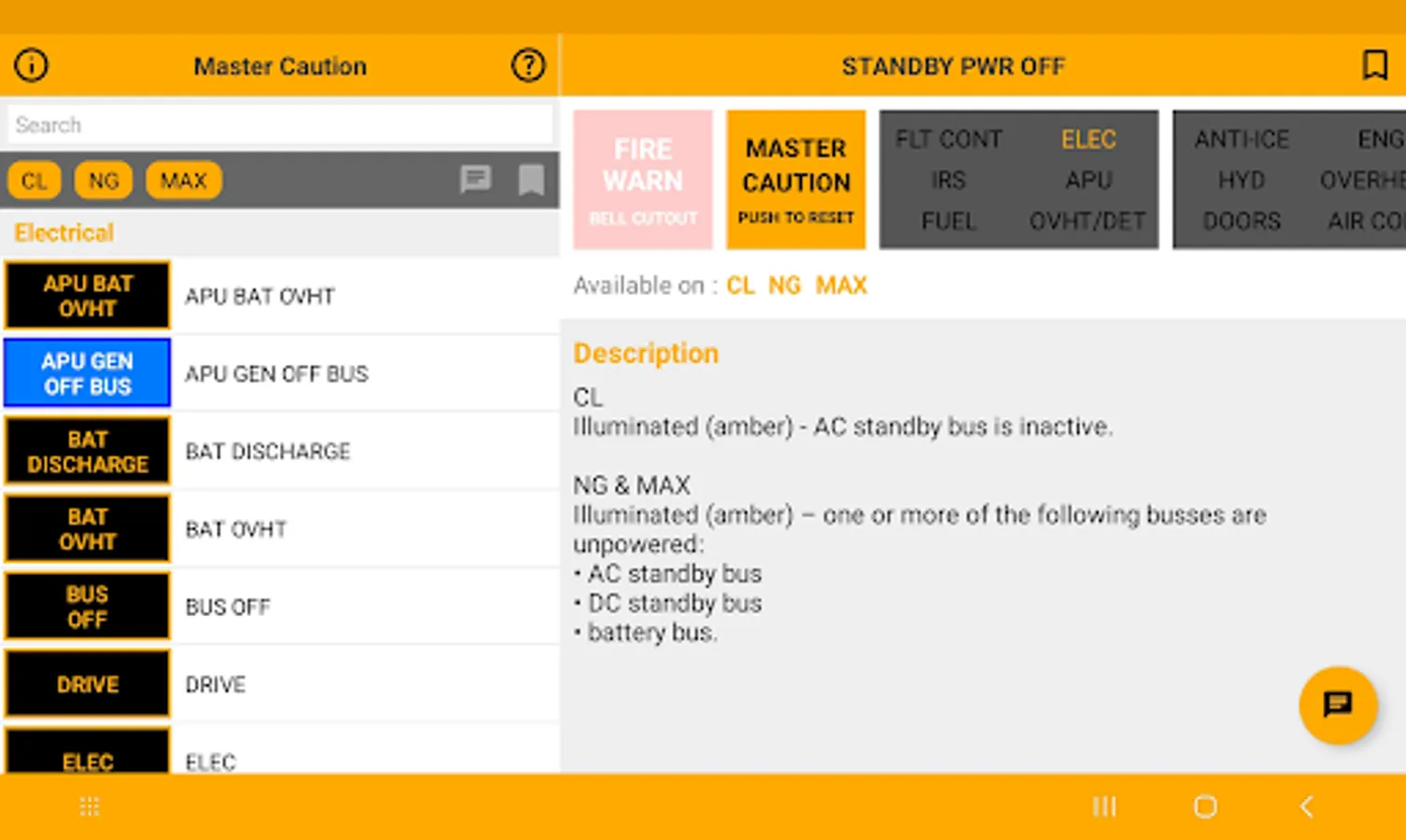1406x840 pixels.
Task: Open the info screen
Action: click(x=30, y=65)
